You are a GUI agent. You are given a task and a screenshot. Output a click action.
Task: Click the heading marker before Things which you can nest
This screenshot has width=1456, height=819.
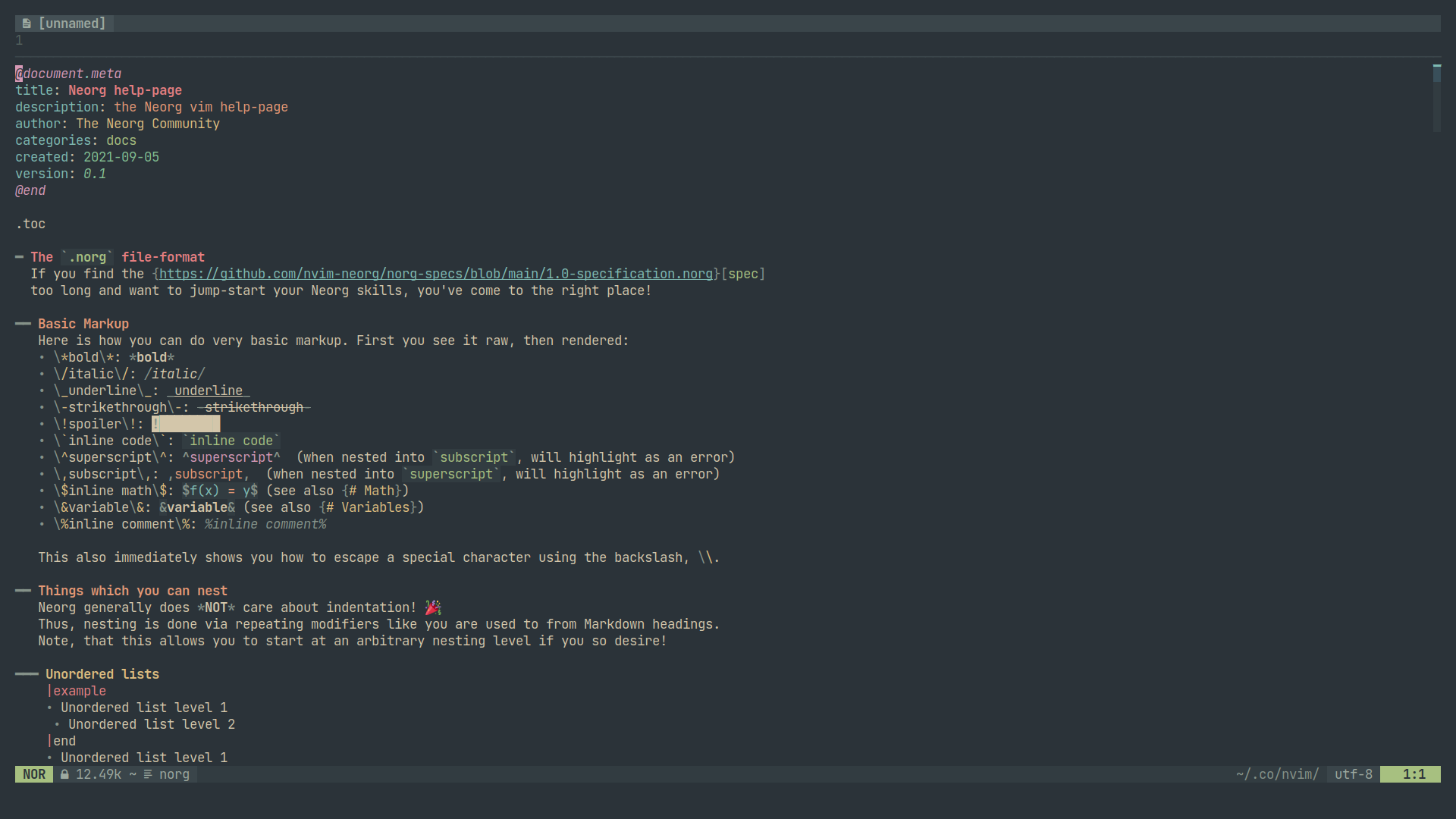point(23,591)
